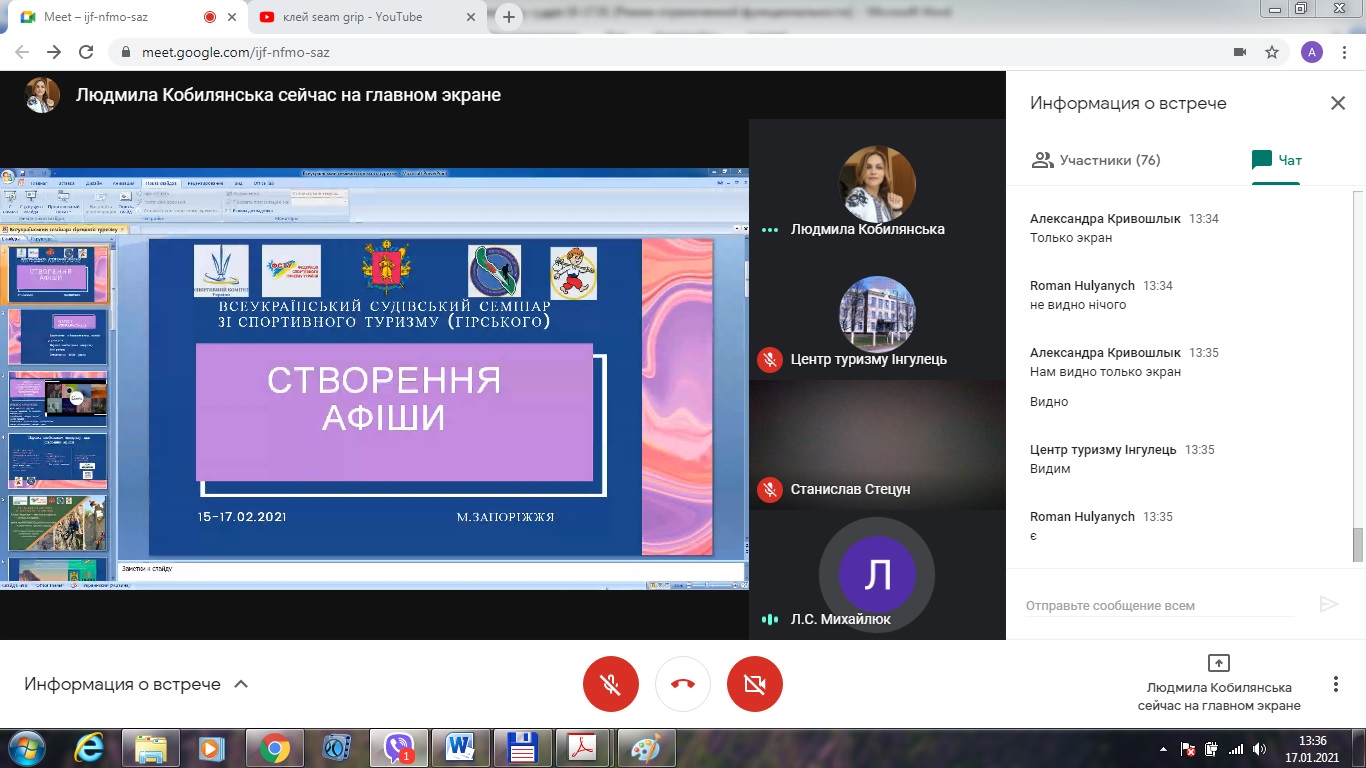Click the network signal icon in system tray
Image resolution: width=1366 pixels, height=768 pixels.
1236,749
